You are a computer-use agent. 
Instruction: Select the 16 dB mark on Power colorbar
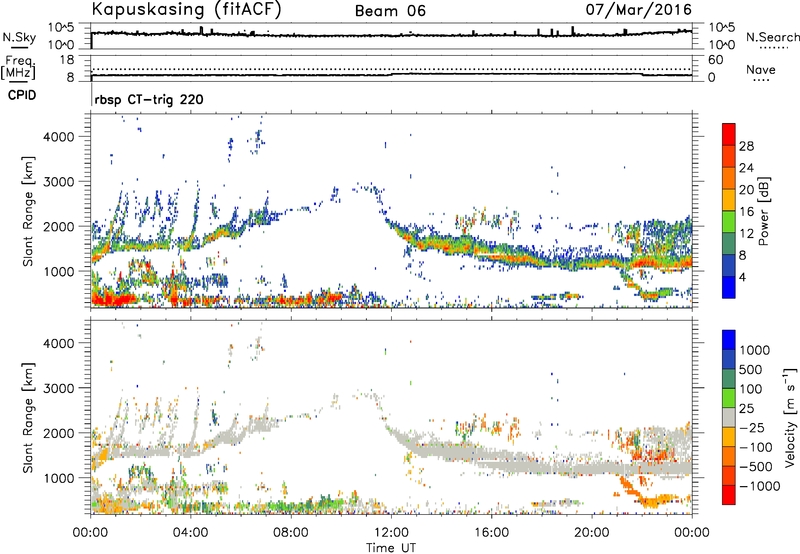tap(746, 212)
